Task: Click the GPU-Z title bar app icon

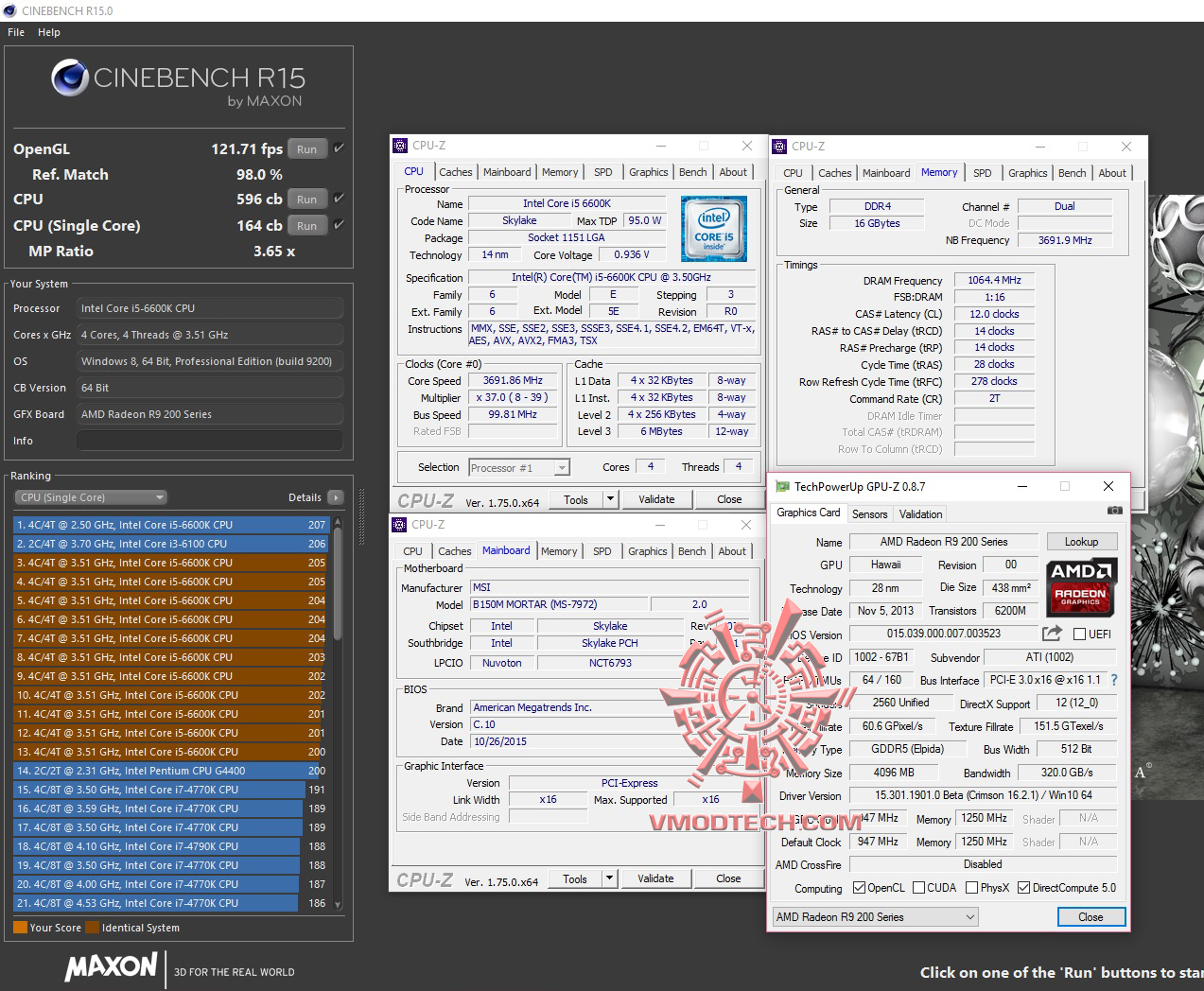Action: point(782,486)
